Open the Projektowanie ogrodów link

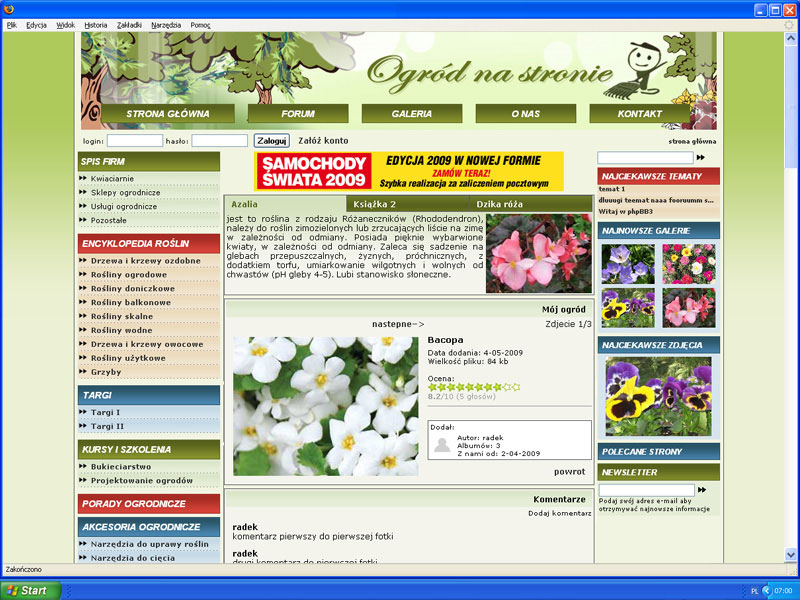pos(142,481)
